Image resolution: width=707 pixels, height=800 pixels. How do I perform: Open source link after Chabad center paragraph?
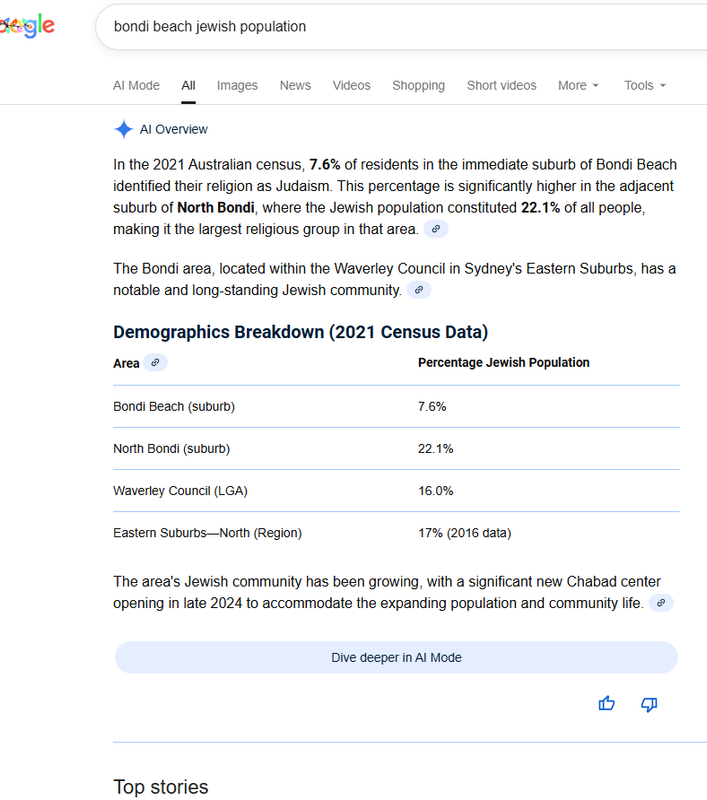[x=660, y=603]
